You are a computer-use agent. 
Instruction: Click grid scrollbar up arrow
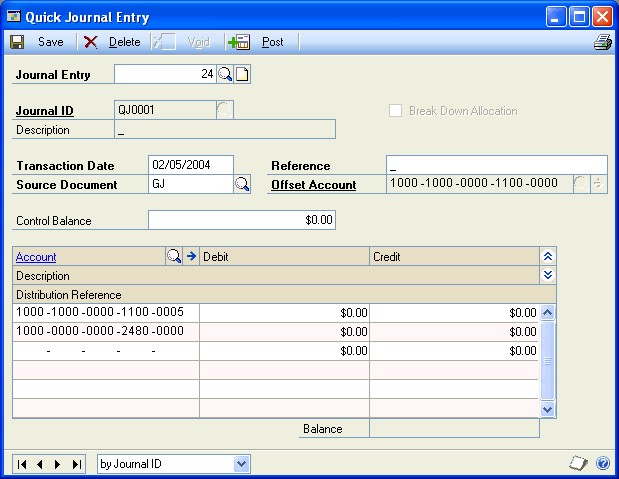547,313
